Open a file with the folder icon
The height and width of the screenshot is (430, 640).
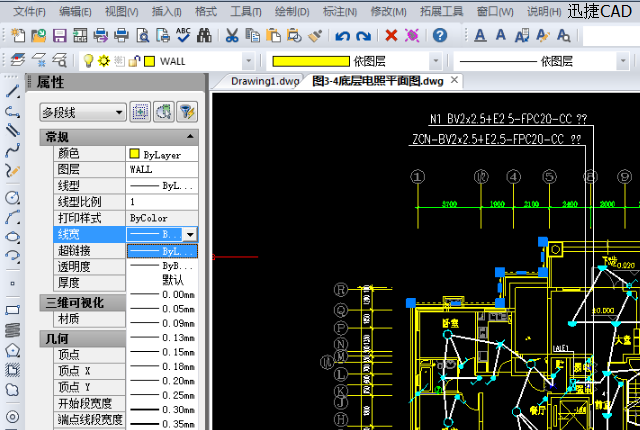(38, 36)
